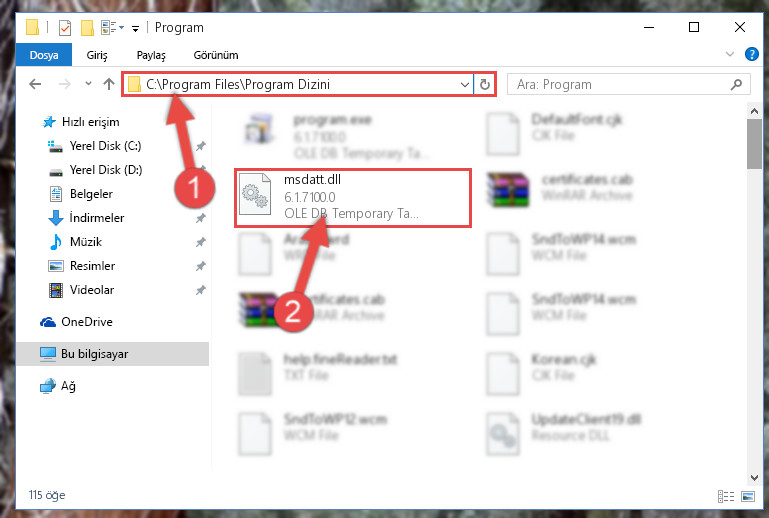The height and width of the screenshot is (518, 769).
Task: Open the Paylaş ribbon tab
Action: 151,55
